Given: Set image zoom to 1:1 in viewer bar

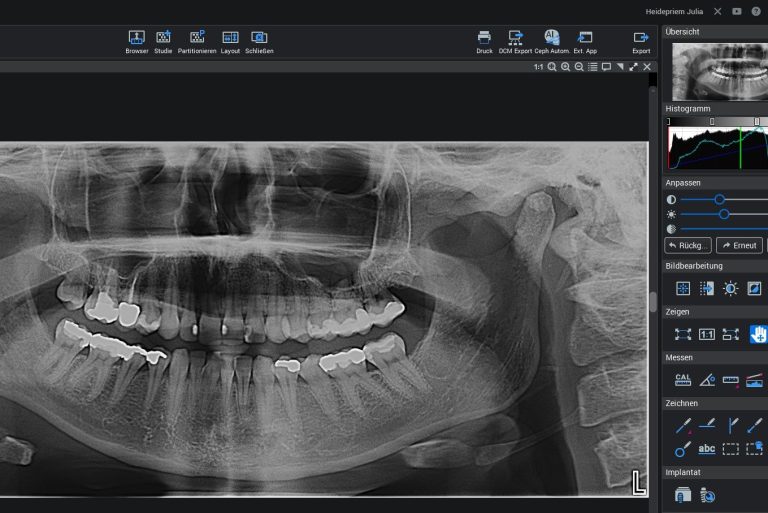Looking at the screenshot, I should click(538, 67).
